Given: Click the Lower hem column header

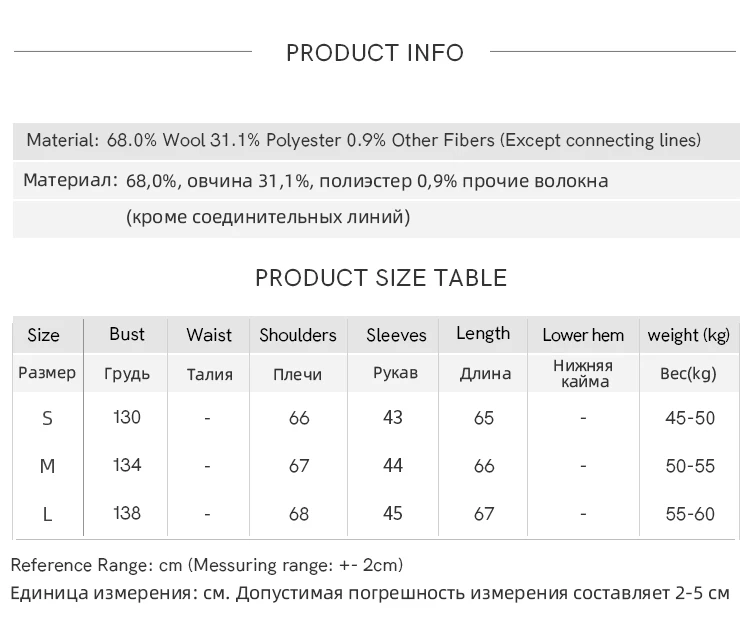Looking at the screenshot, I should [583, 335].
